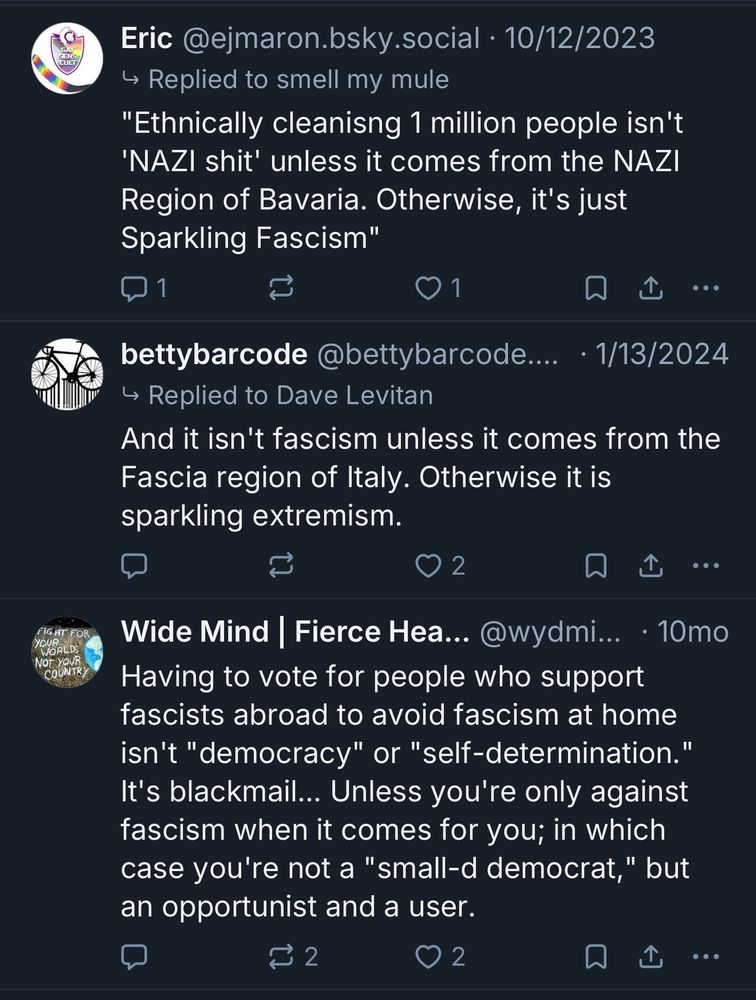The height and width of the screenshot is (1000, 756).
Task: Bookmark Eric's post
Action: click(596, 287)
